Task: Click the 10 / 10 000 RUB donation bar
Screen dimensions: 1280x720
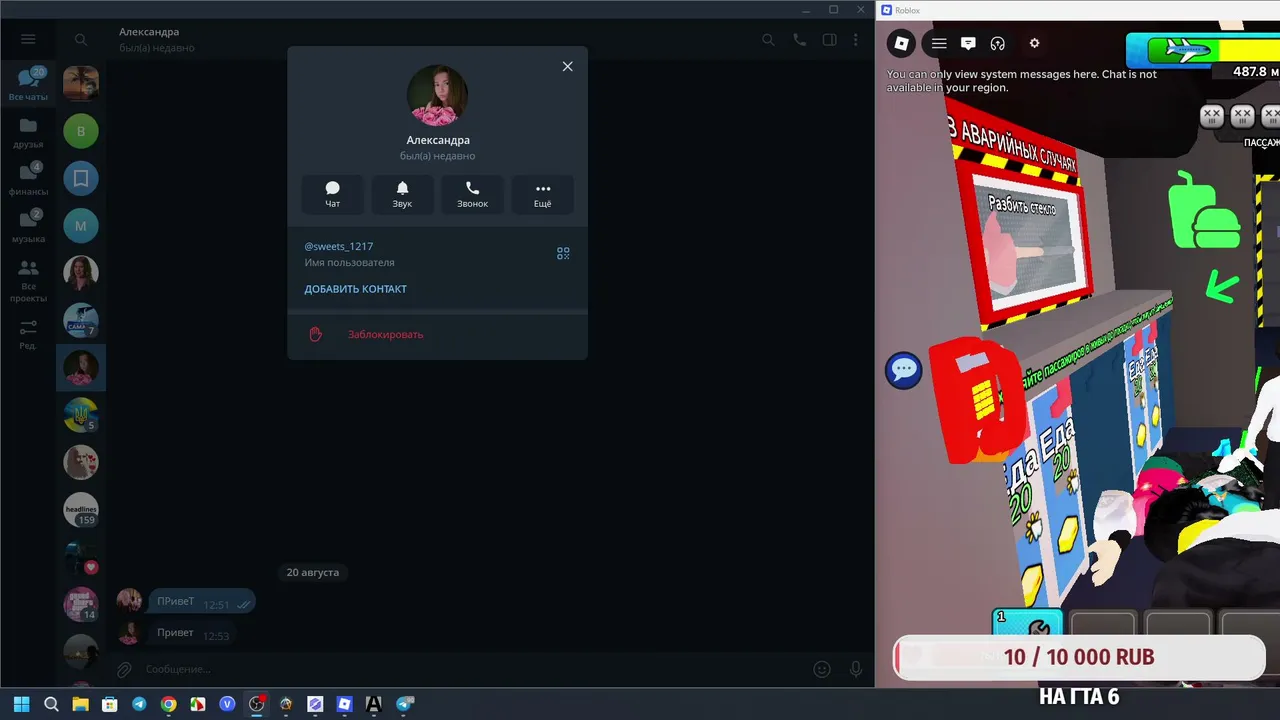Action: click(1079, 658)
